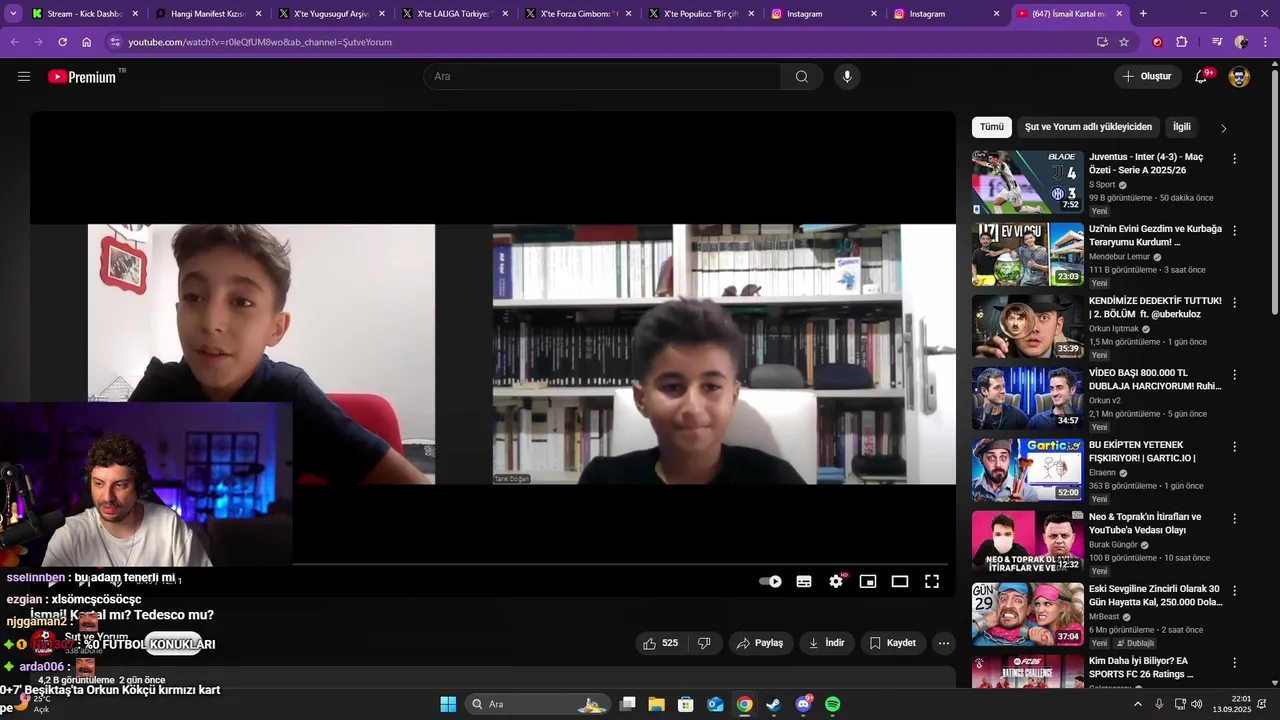The height and width of the screenshot is (720, 1280).
Task: Open MrBeast 37:04 video thumbnail
Action: [x=1028, y=614]
